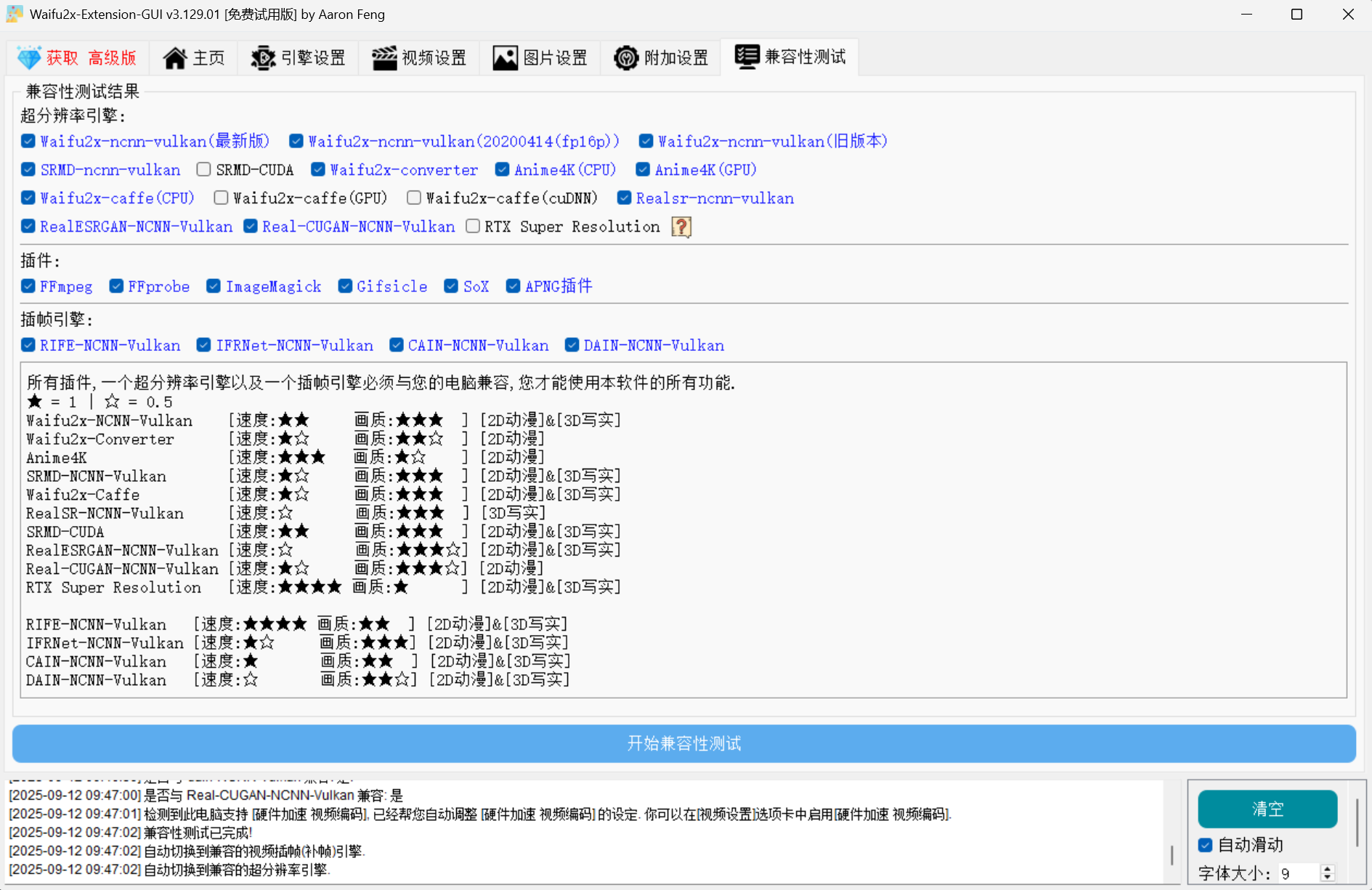Click the house icon for 主页
This screenshot has width=1372, height=890.
point(174,57)
